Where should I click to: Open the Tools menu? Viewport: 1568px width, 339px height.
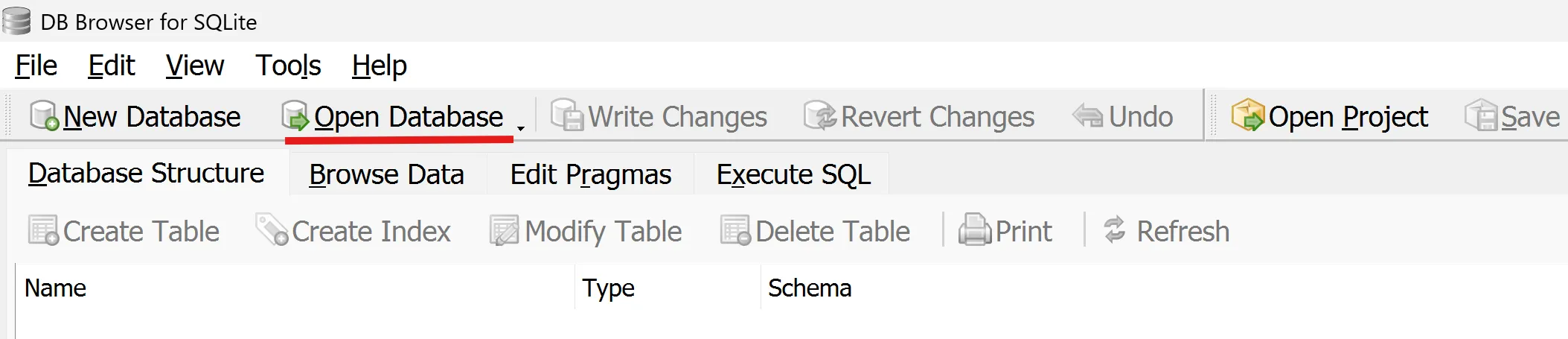tap(288, 66)
